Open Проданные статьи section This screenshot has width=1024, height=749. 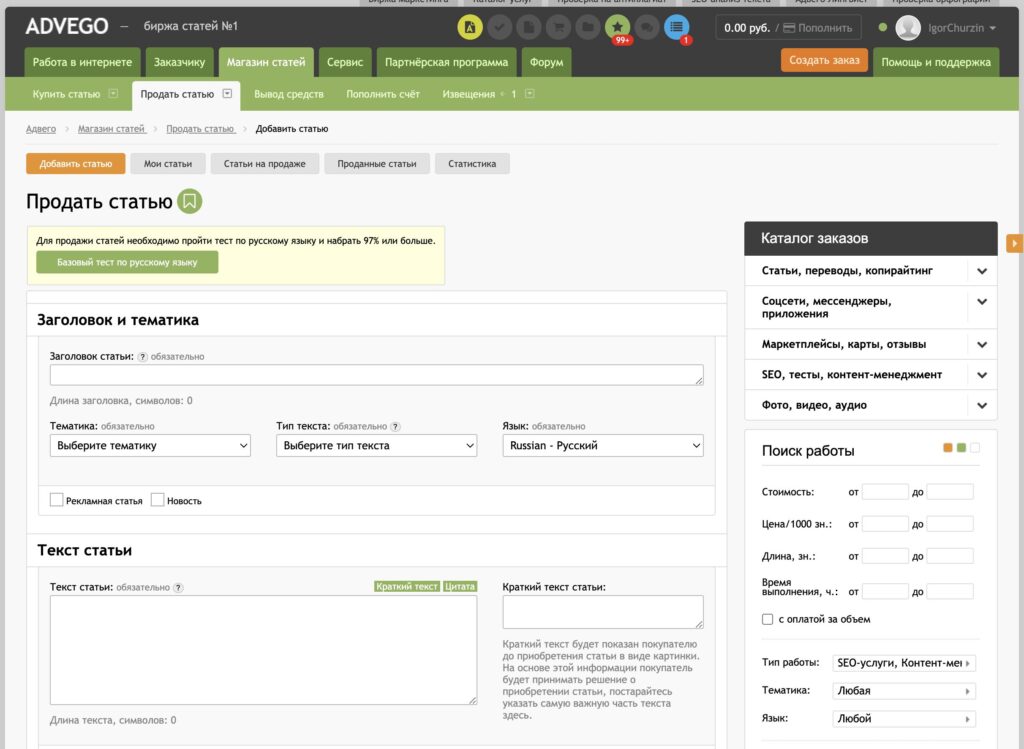point(377,164)
